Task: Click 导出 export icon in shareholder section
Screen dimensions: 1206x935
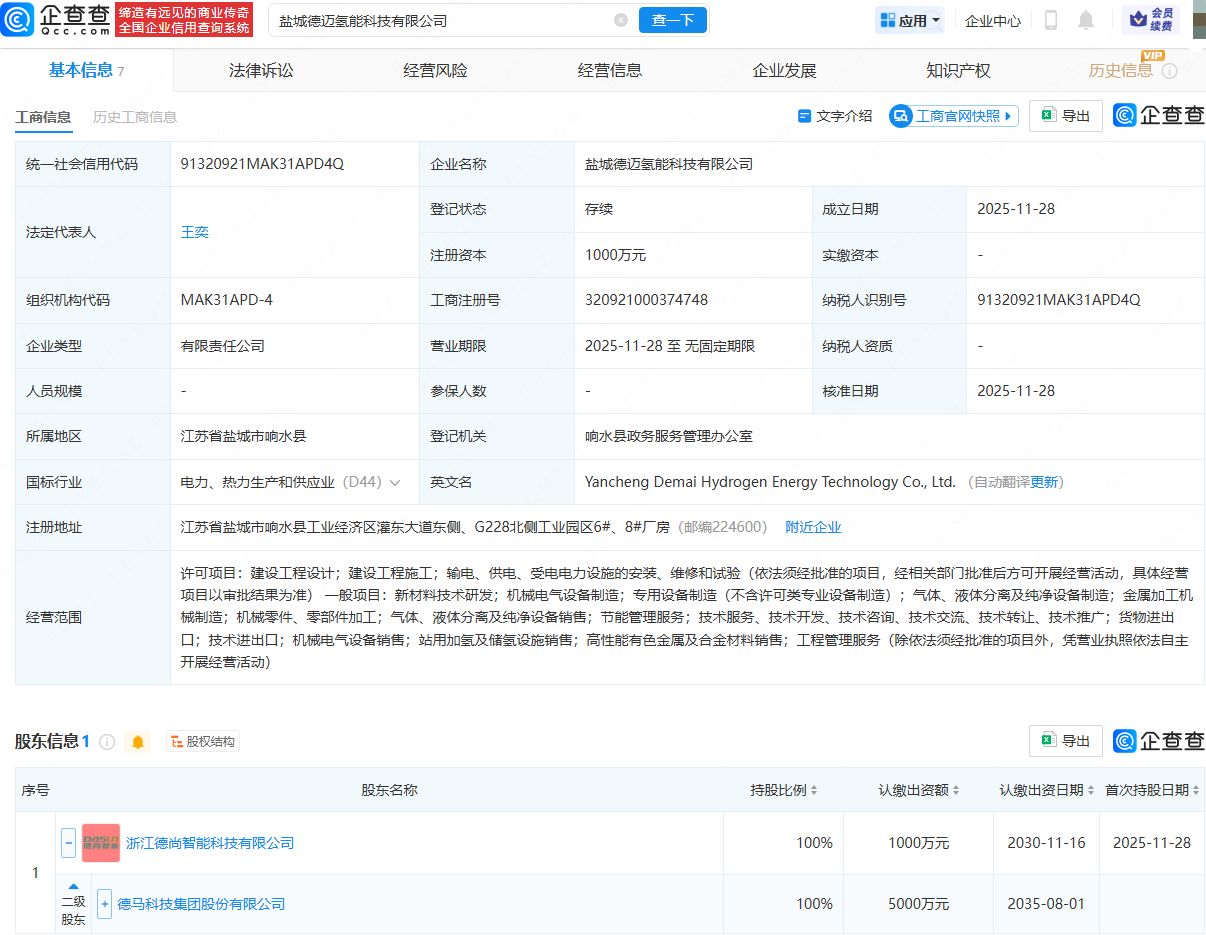Action: coord(1065,741)
